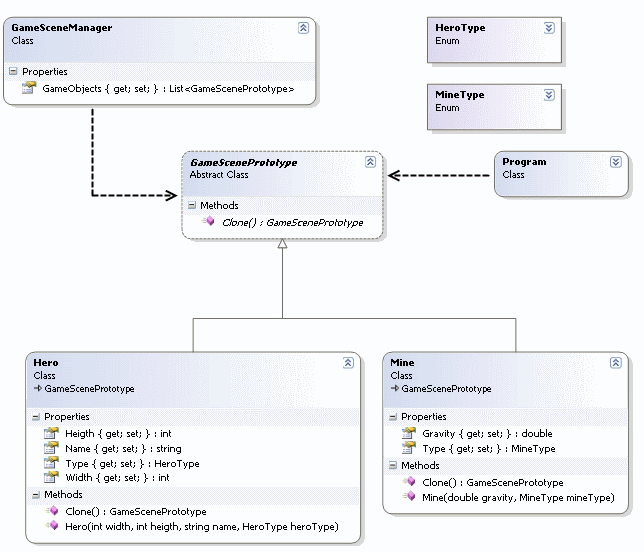Click the Mine constructor method icon
644x552 pixels.
coord(408,497)
